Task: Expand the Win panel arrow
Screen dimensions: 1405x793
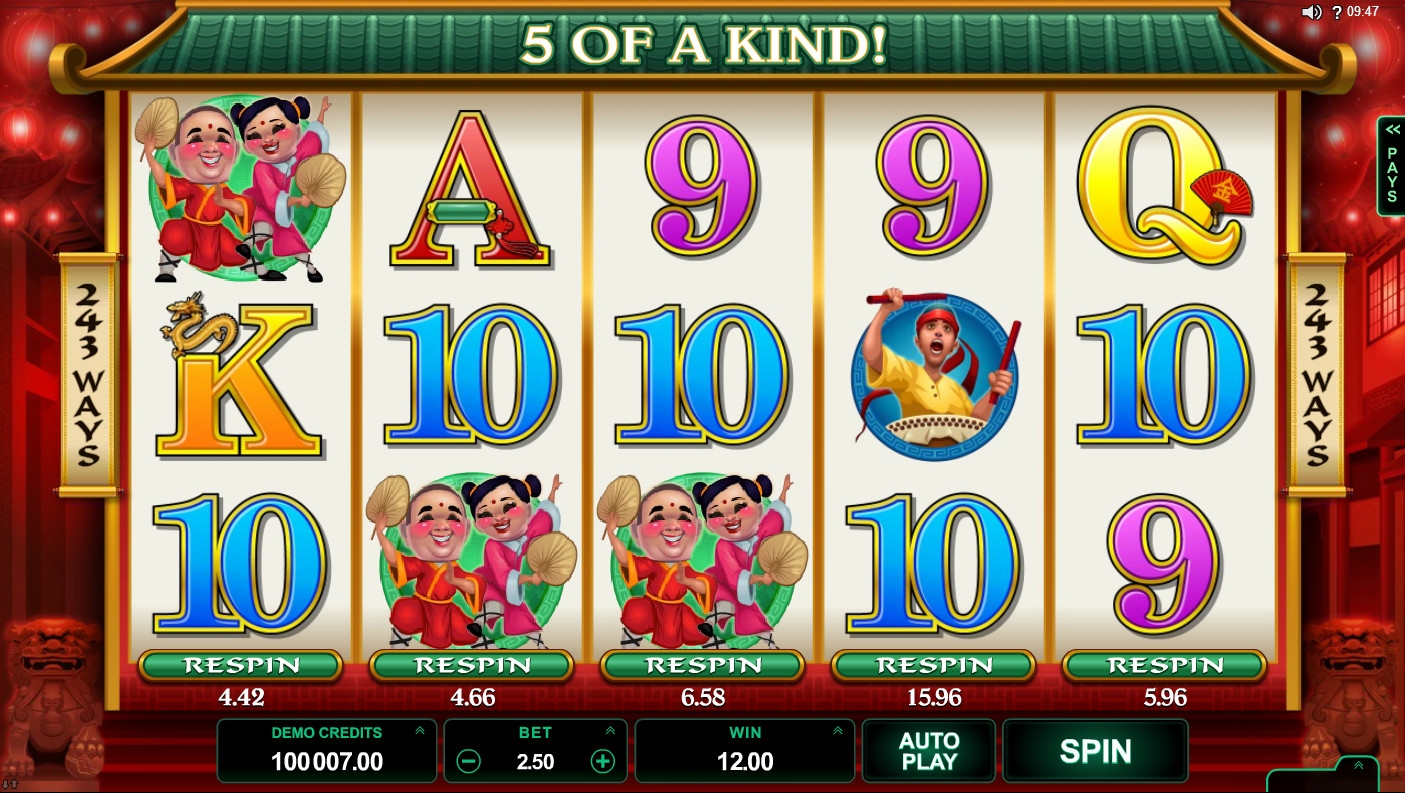Action: pyautogui.click(x=838, y=731)
